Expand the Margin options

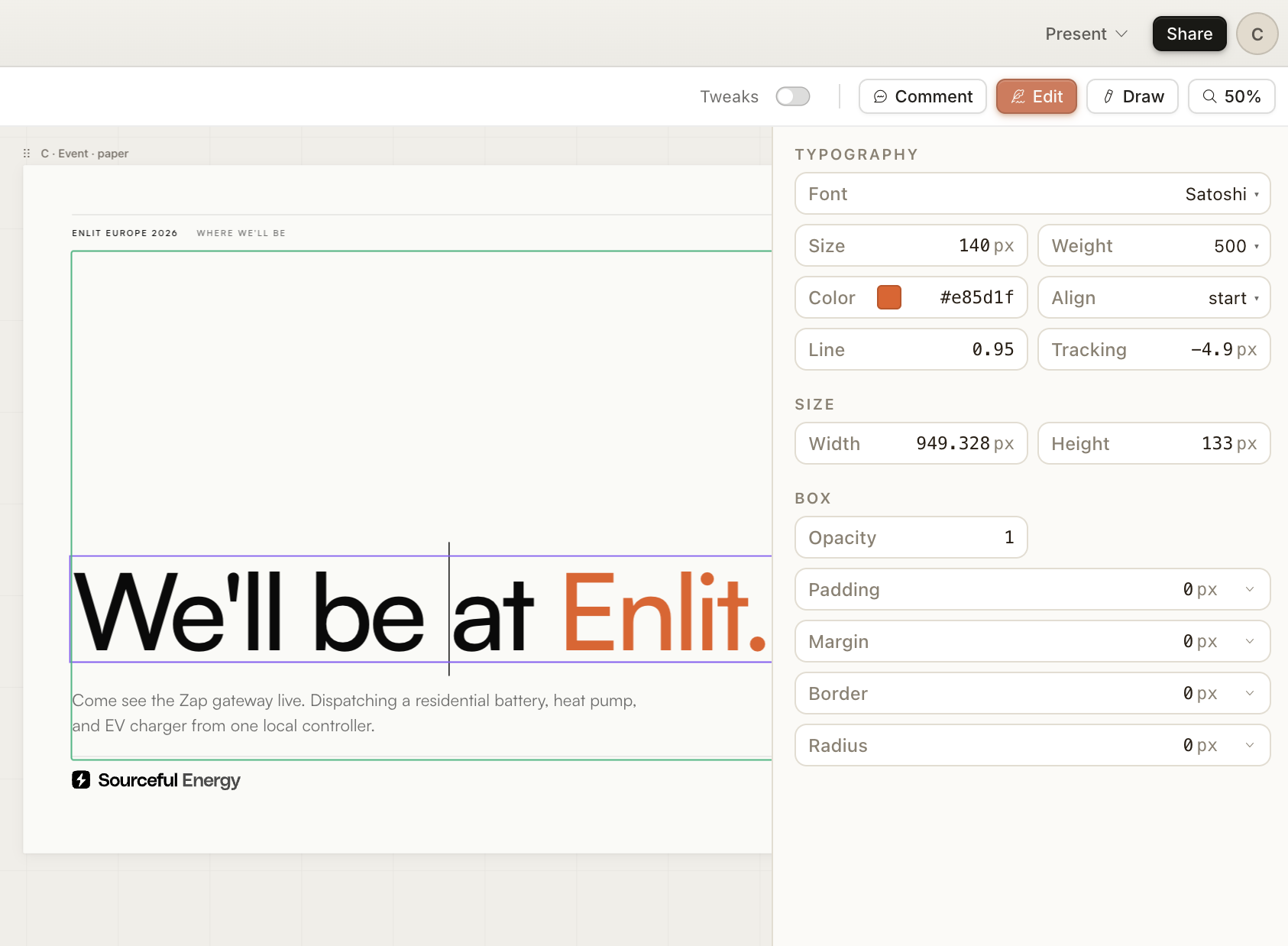pyautogui.click(x=1250, y=641)
